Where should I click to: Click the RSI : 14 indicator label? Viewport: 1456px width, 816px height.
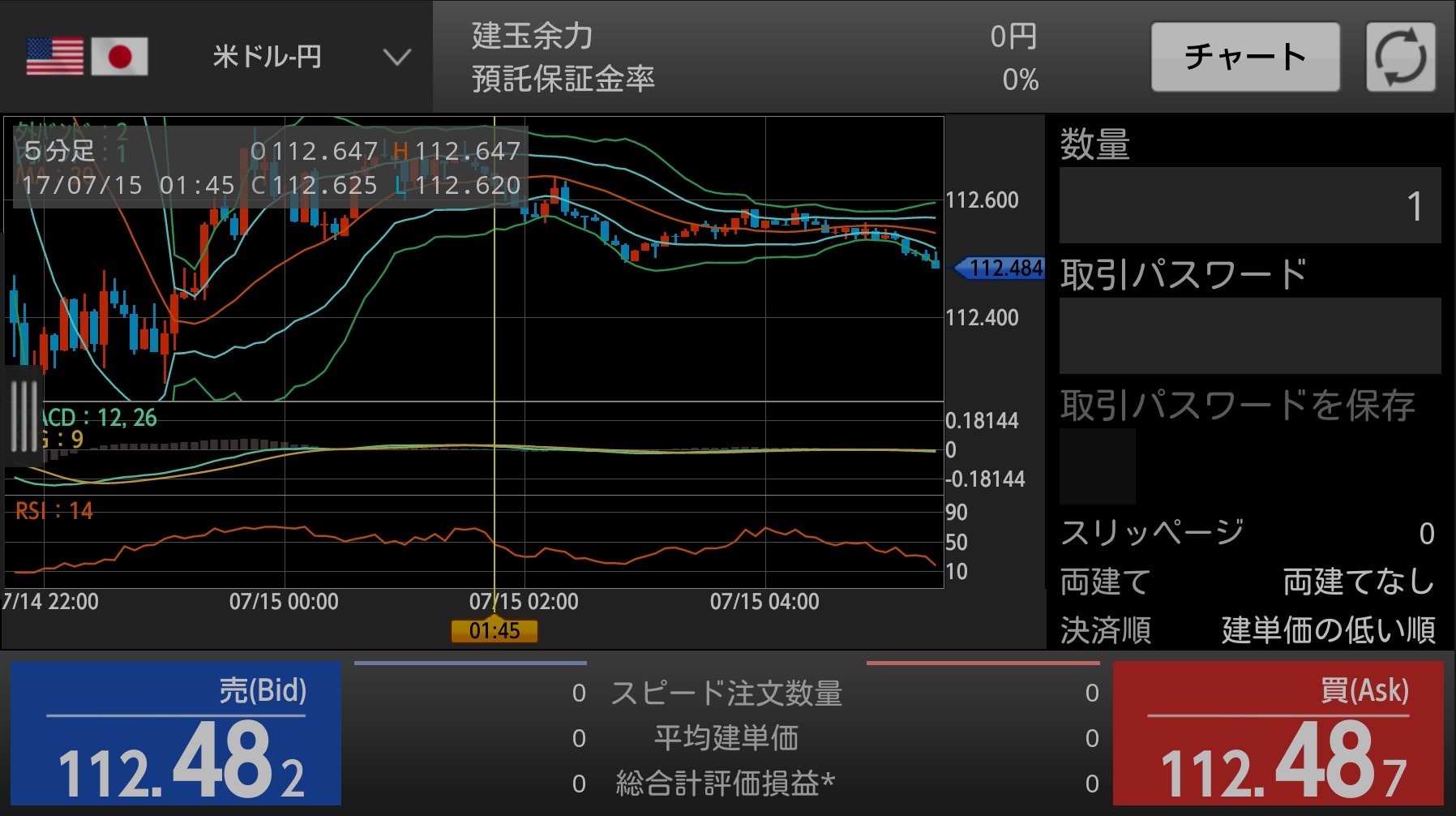pos(54,511)
